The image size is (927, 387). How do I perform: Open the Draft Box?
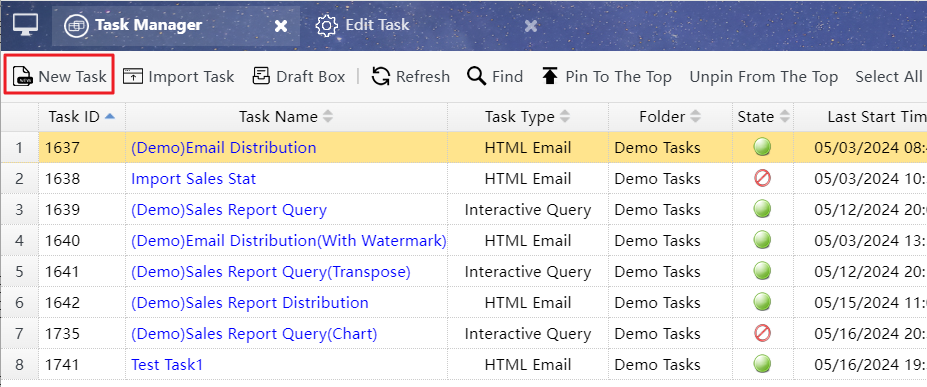tap(299, 76)
